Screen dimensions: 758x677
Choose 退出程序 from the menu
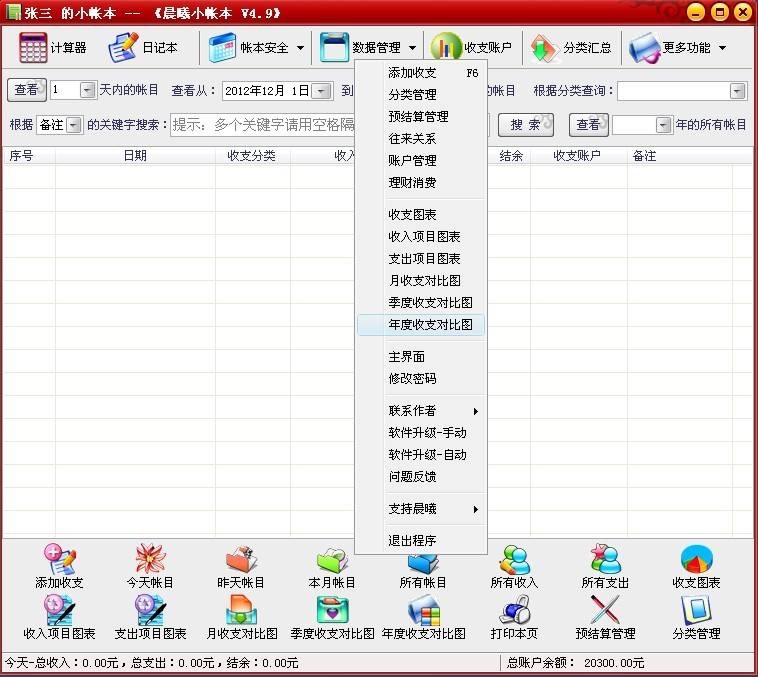[412, 540]
